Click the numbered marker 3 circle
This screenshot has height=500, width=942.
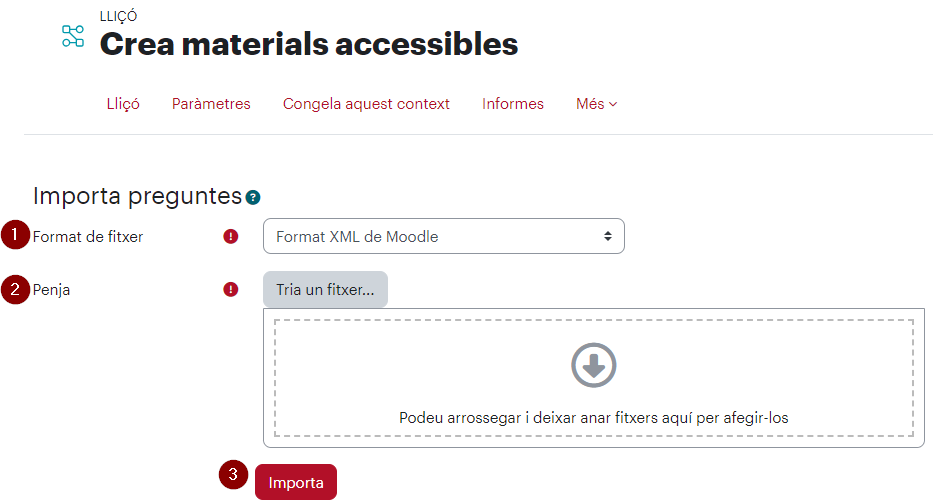[x=233, y=475]
